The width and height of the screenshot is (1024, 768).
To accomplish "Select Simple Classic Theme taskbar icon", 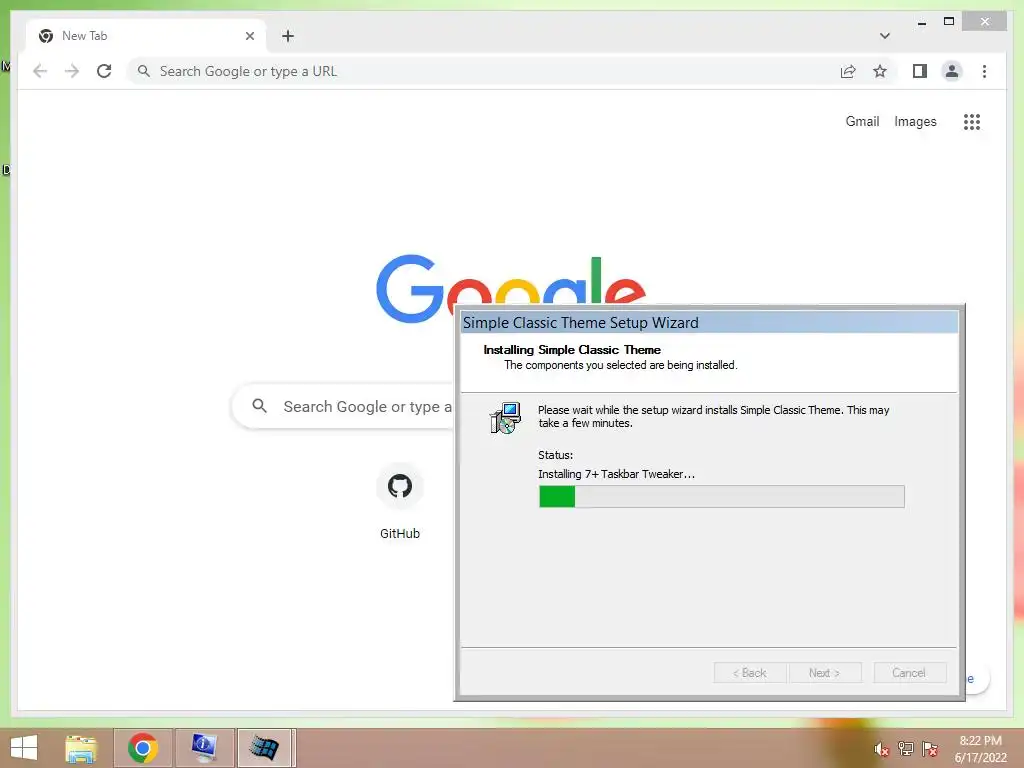I will tap(265, 748).
